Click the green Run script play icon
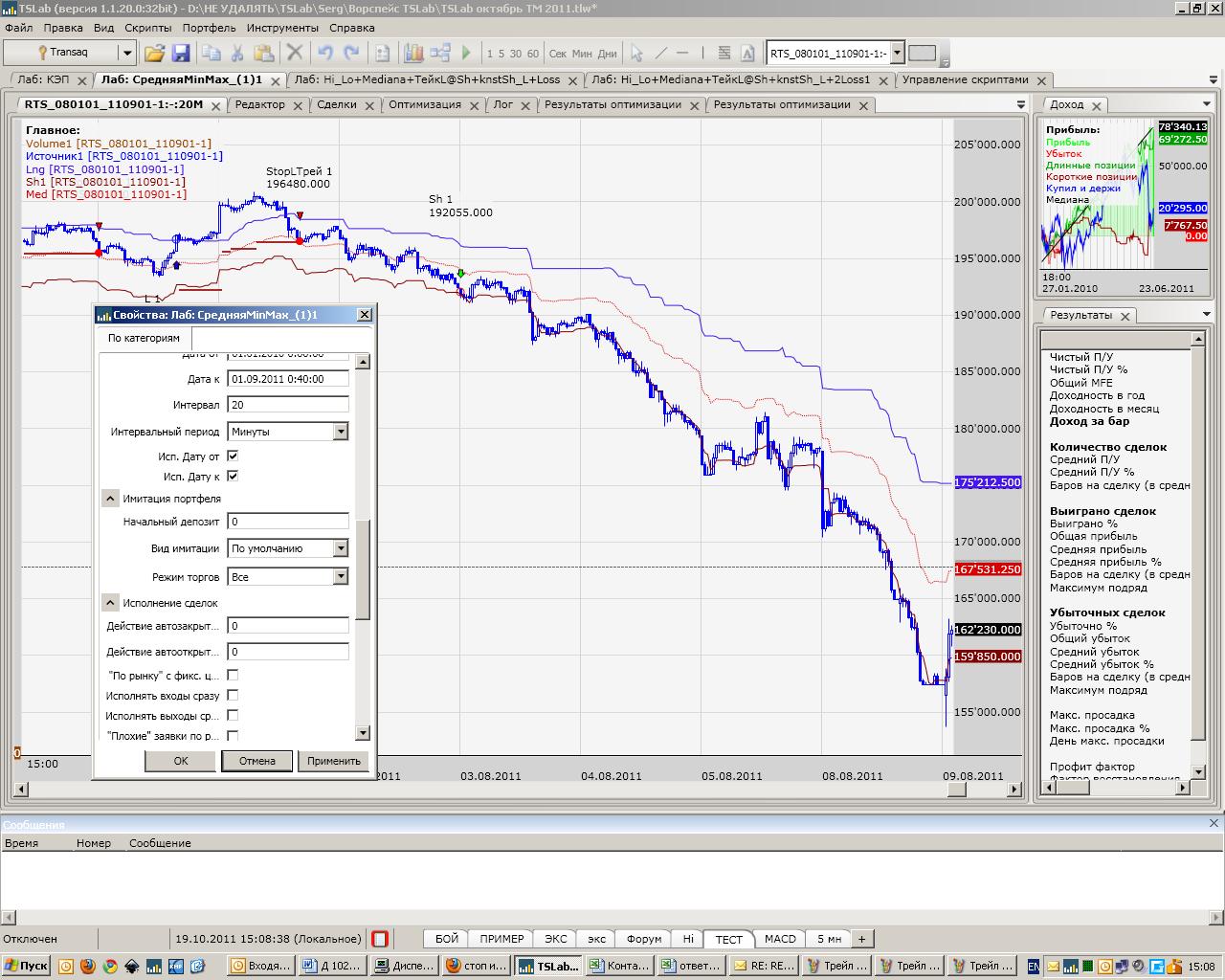The height and width of the screenshot is (980, 1225). [x=467, y=53]
